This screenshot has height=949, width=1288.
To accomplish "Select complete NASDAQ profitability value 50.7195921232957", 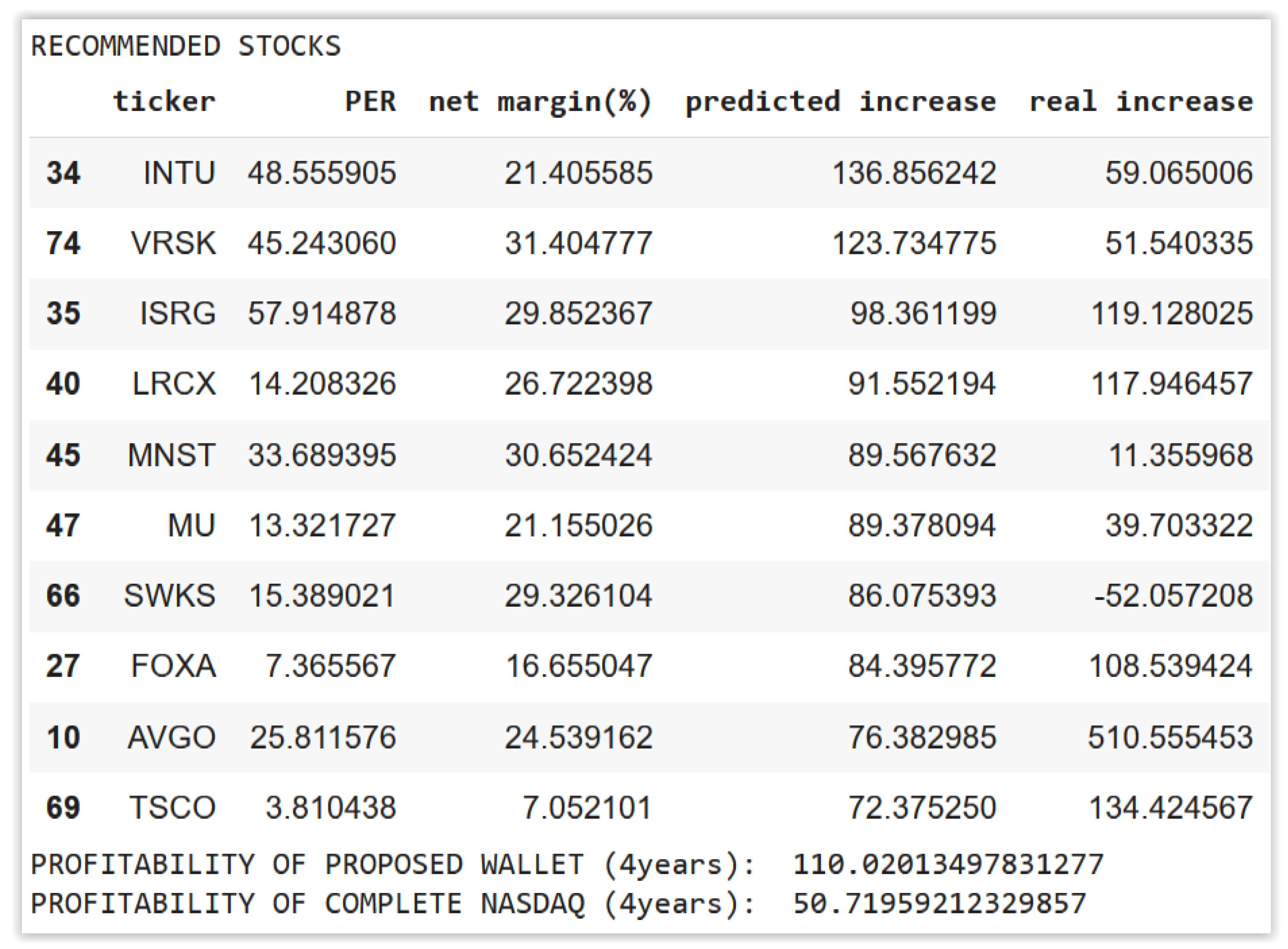I will click(x=940, y=904).
